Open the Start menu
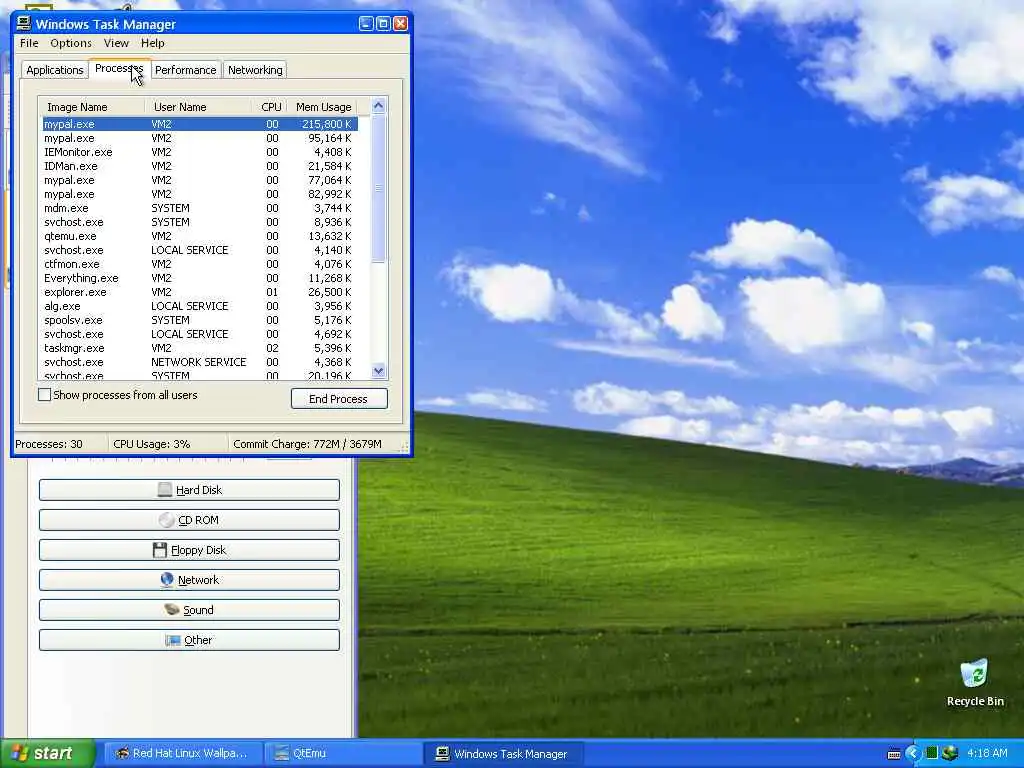Viewport: 1024px width, 768px height. [x=47, y=754]
